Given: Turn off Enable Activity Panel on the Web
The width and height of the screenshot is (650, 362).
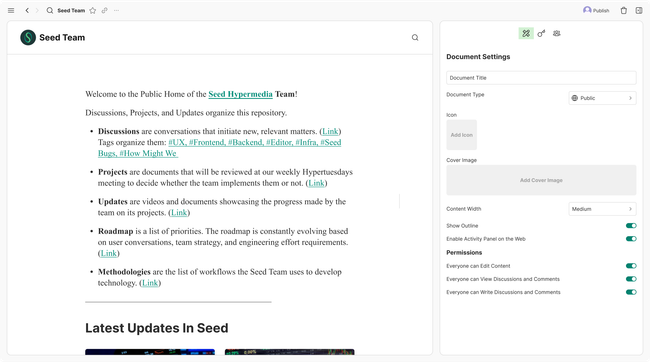Looking at the screenshot, I should pos(631,239).
